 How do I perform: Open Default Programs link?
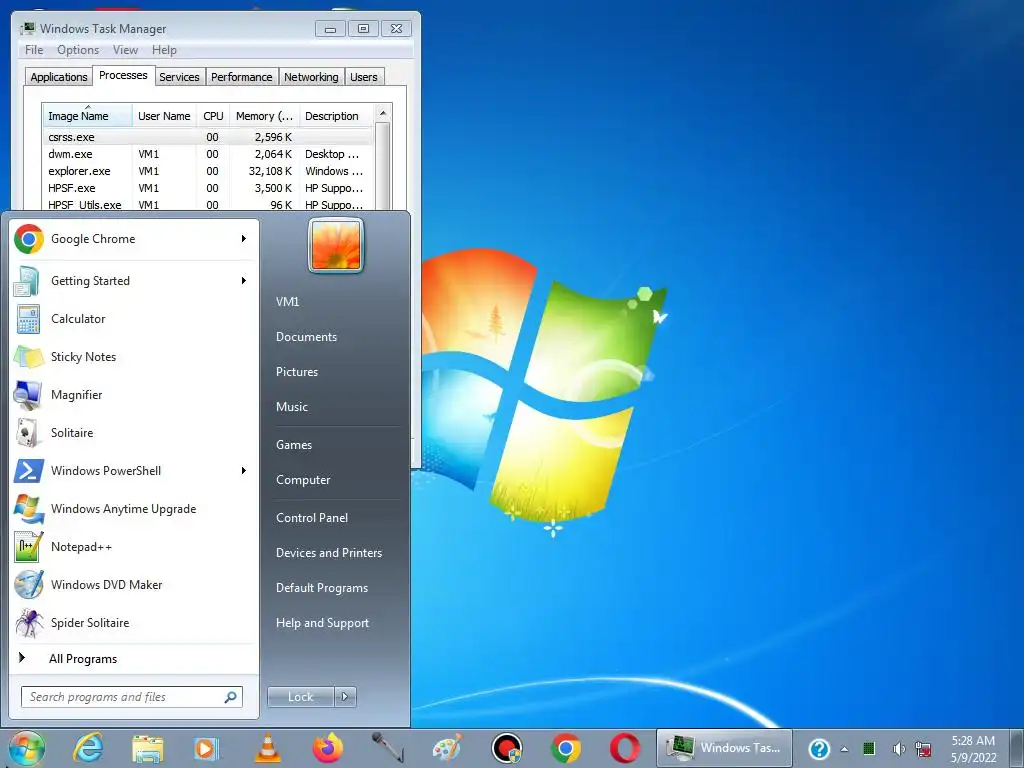(321, 588)
